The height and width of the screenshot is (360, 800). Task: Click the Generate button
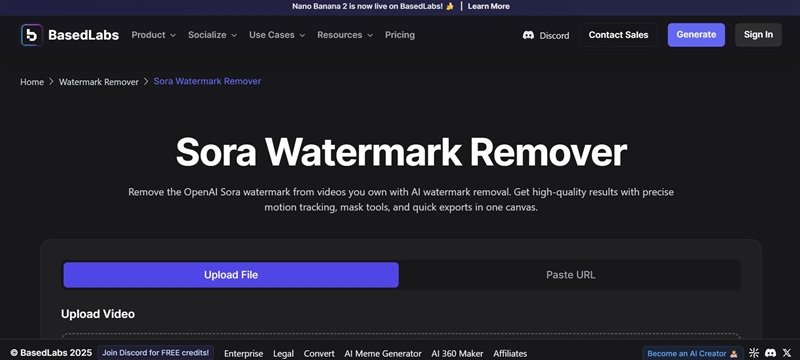(x=696, y=35)
